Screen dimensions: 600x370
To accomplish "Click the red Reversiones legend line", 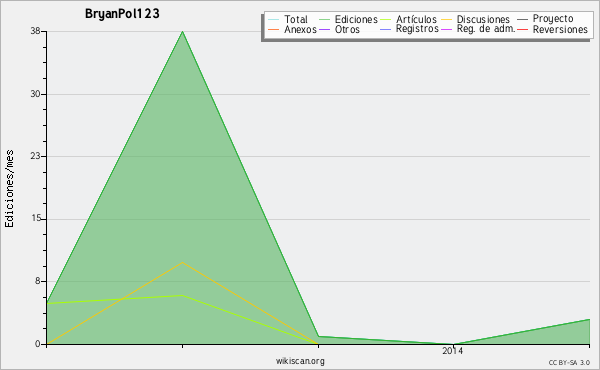I will pos(523,29).
